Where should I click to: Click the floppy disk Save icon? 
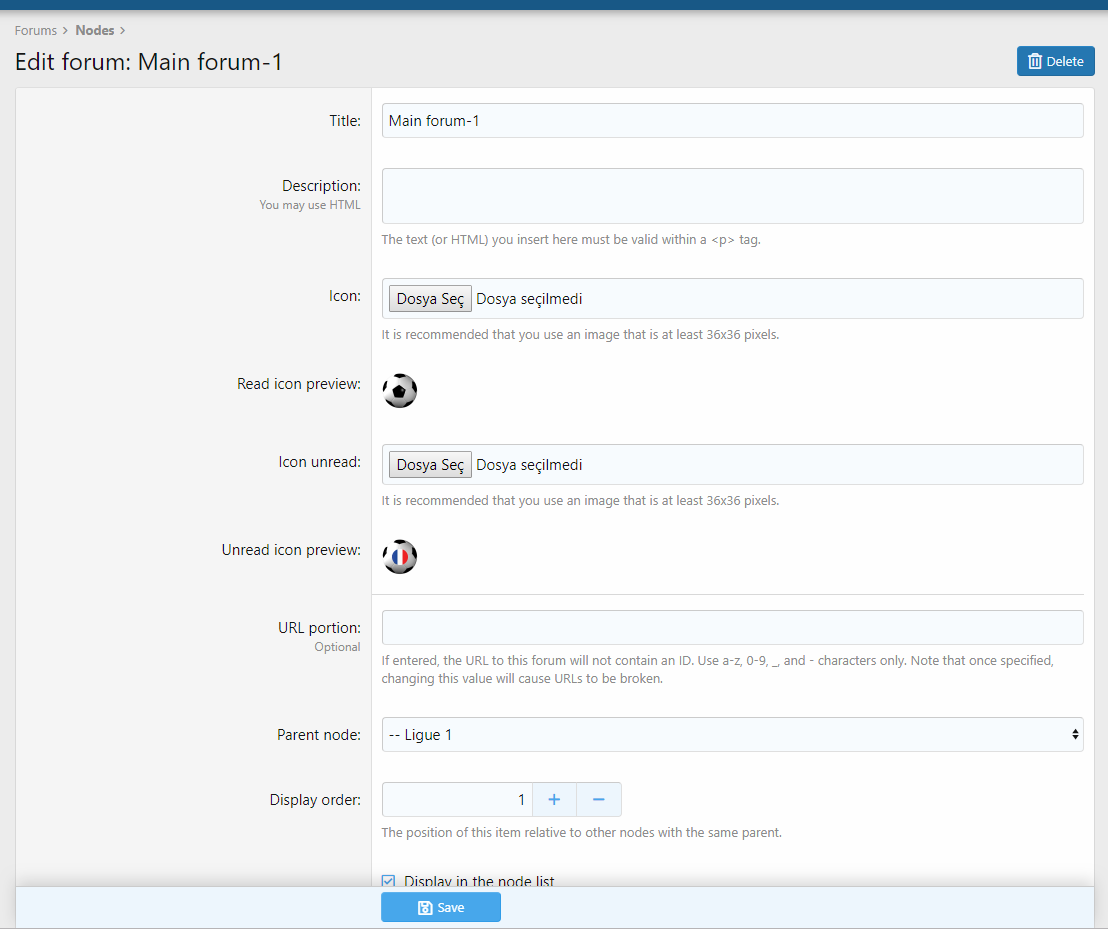[x=425, y=907]
